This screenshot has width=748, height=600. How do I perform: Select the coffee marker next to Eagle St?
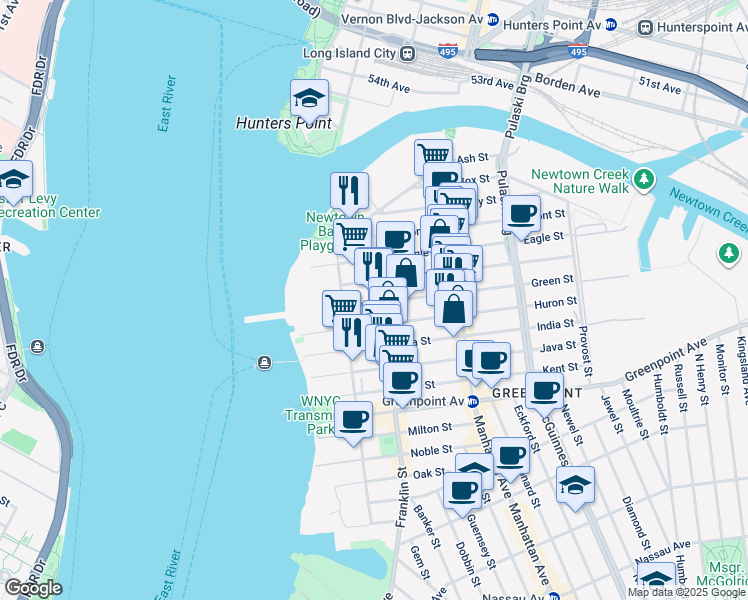(x=521, y=214)
